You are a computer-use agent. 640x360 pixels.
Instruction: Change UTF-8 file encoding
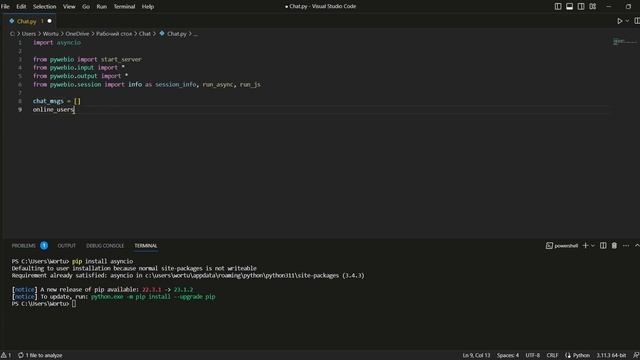(x=533, y=356)
